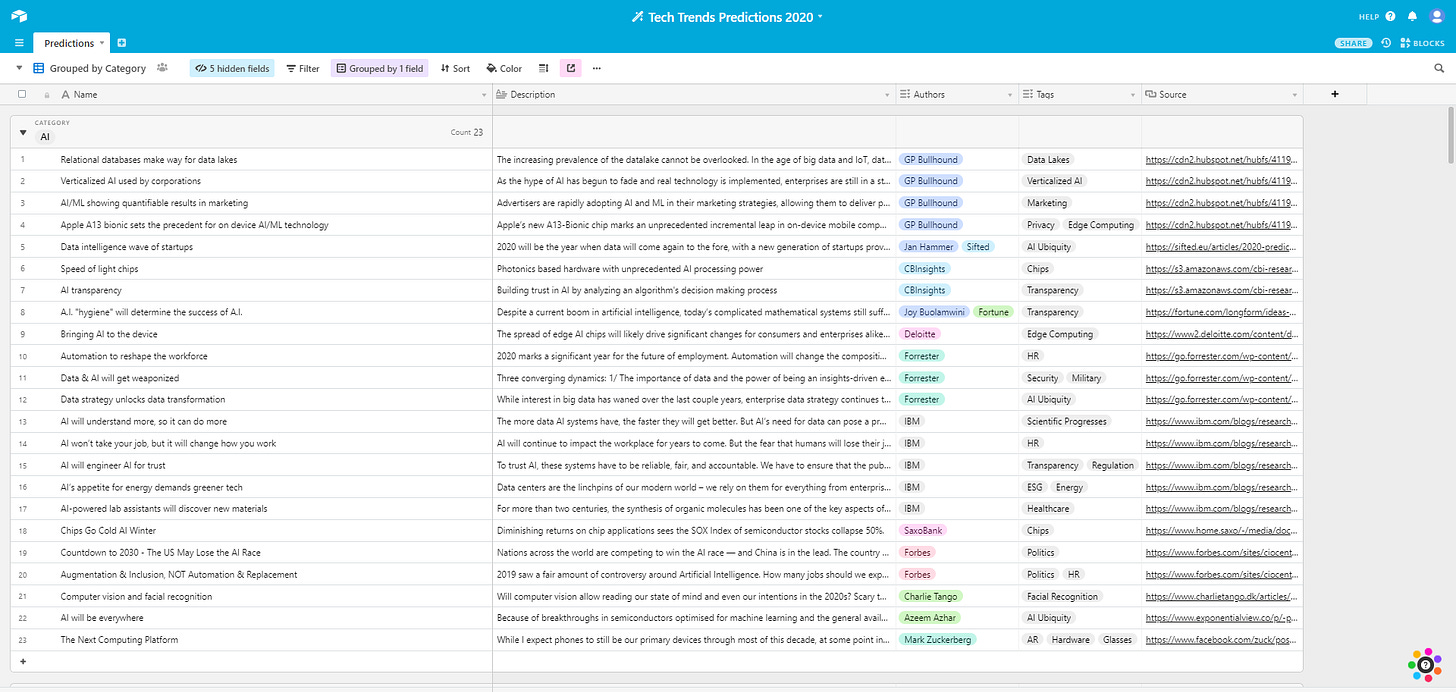This screenshot has height=692, width=1456.
Task: Click the grid view icon beside Grouped by Category
Action: point(39,68)
